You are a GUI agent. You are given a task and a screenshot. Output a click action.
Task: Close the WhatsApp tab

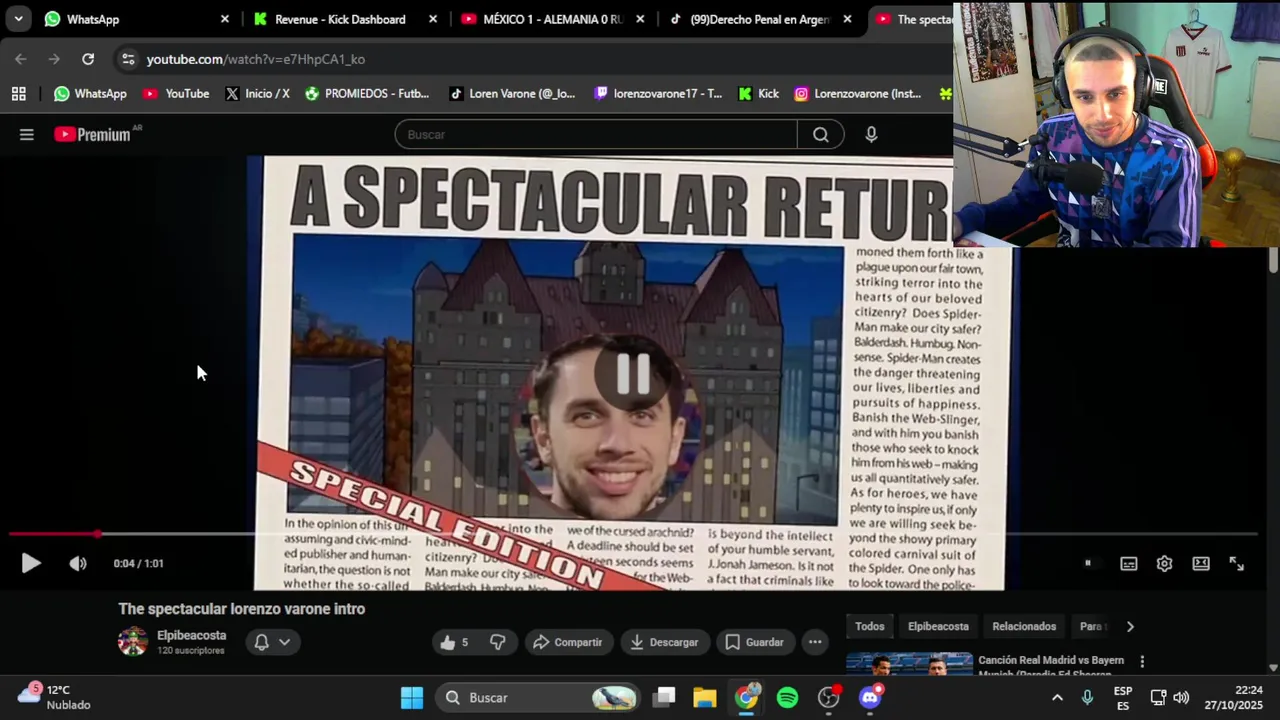(x=224, y=19)
